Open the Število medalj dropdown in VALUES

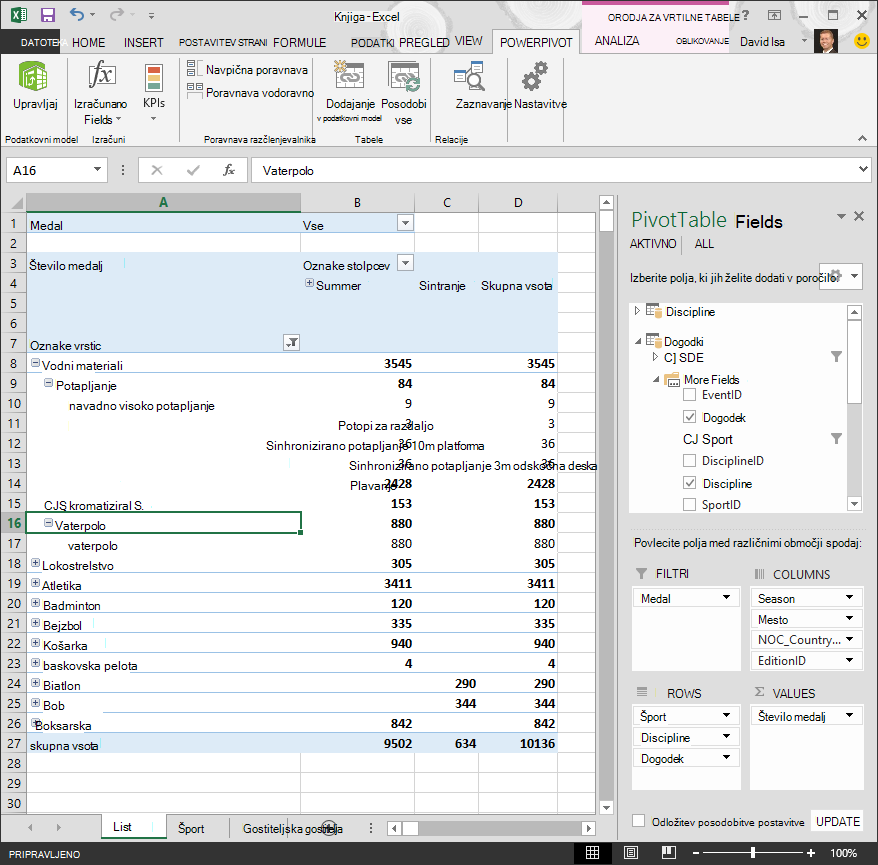[x=849, y=715]
